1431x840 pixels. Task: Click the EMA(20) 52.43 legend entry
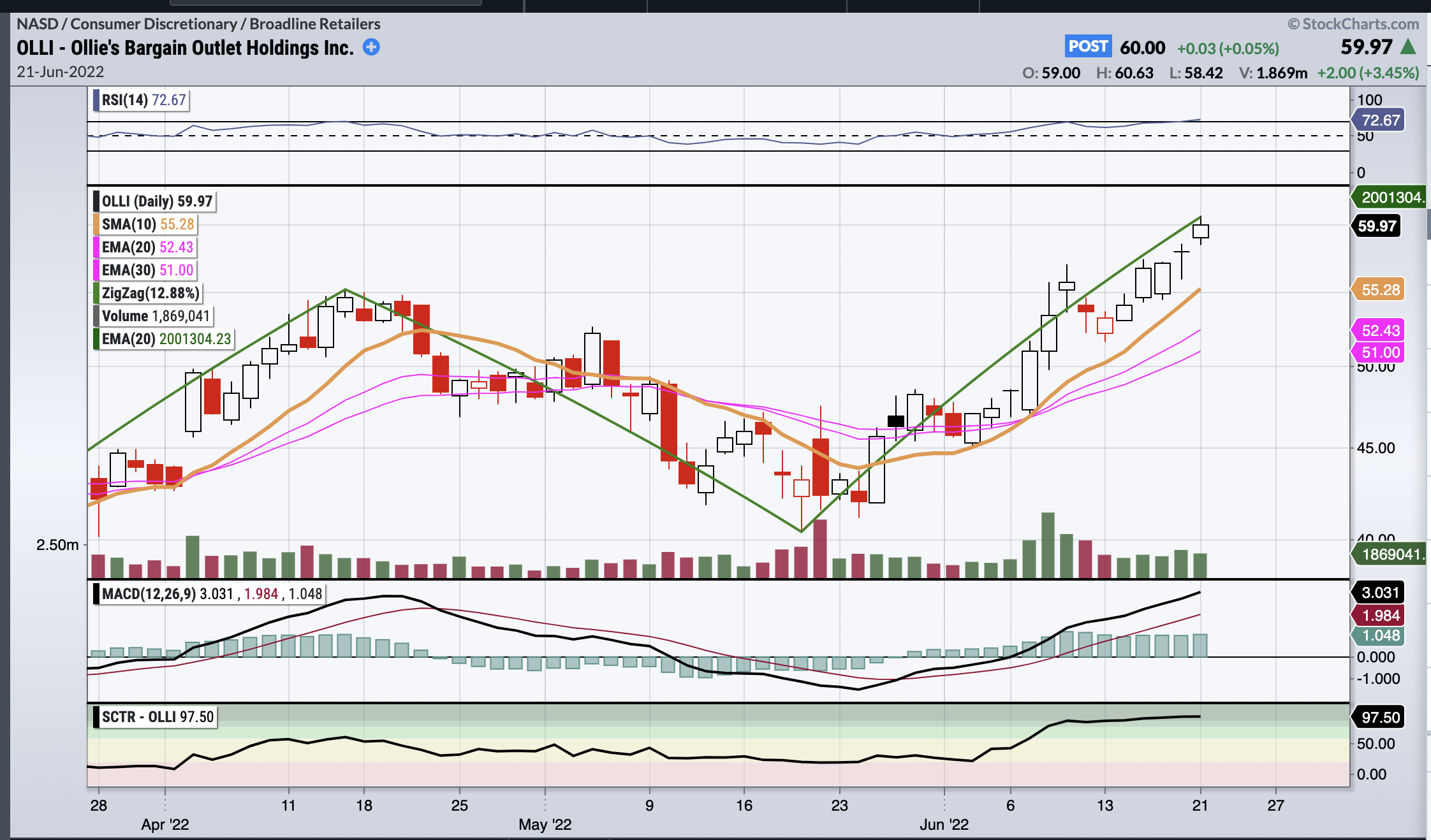pyautogui.click(x=145, y=247)
